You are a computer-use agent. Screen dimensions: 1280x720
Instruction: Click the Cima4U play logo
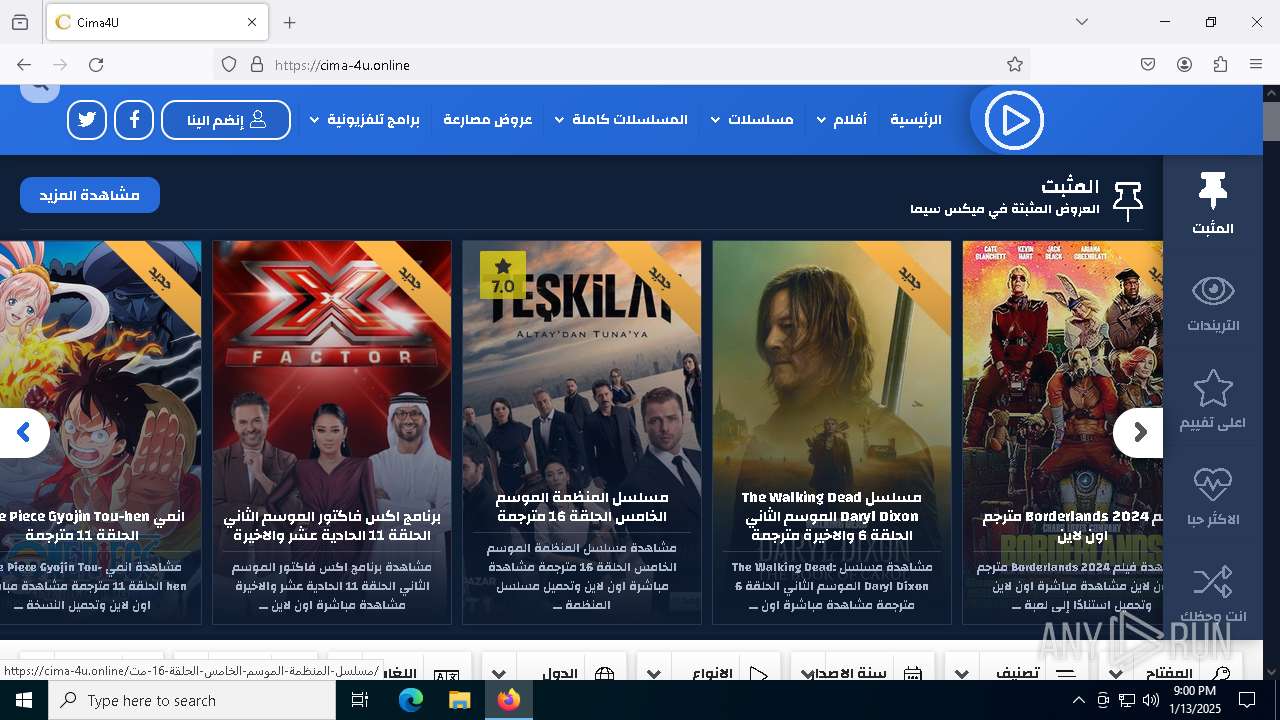(1013, 120)
